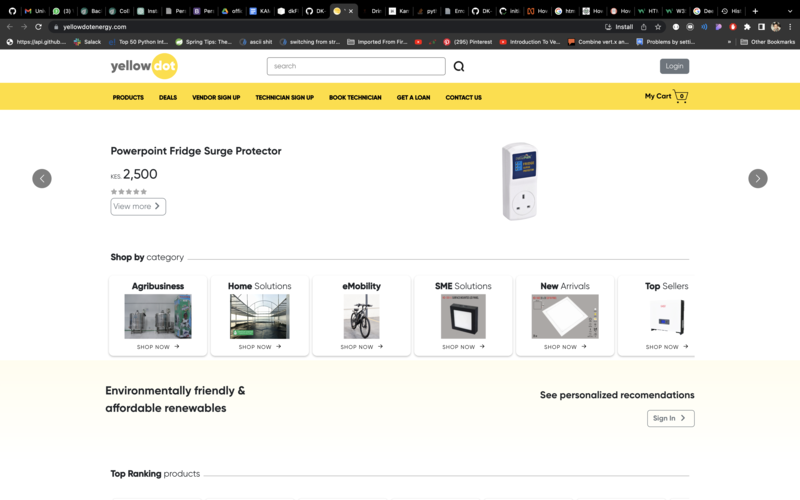Shop Now in the SME Solutions category
The width and height of the screenshot is (800, 500).
[463, 347]
